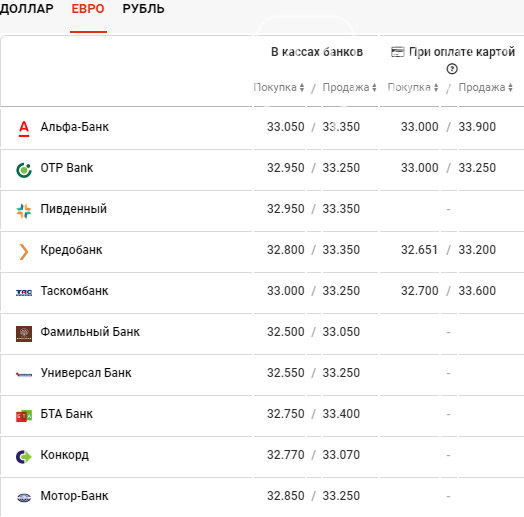Image resolution: width=524 pixels, height=517 pixels.
Task: Sort by card payment Продажа column
Action: tap(485, 88)
